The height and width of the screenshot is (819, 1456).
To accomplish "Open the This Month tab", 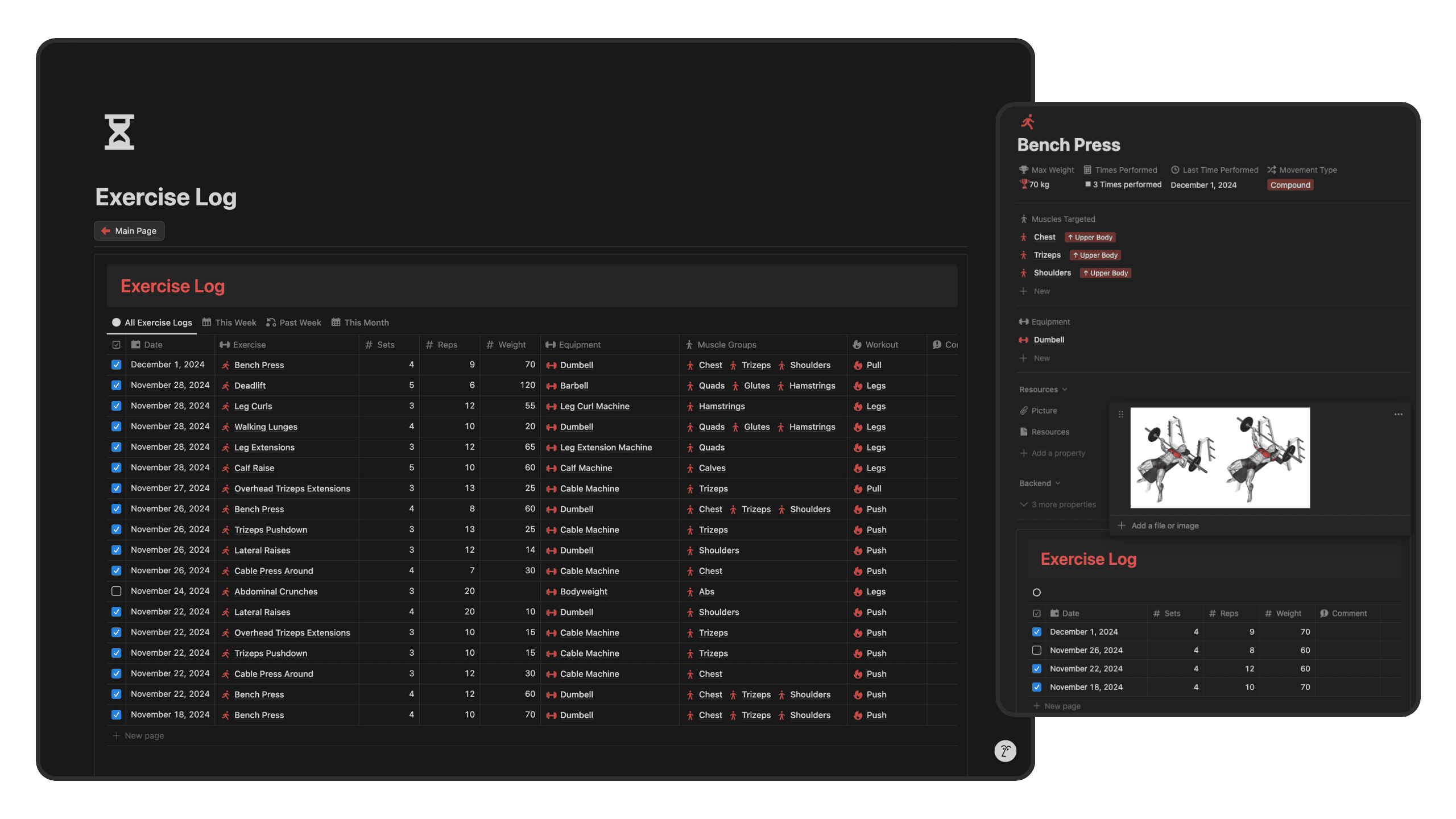I will (x=360, y=322).
